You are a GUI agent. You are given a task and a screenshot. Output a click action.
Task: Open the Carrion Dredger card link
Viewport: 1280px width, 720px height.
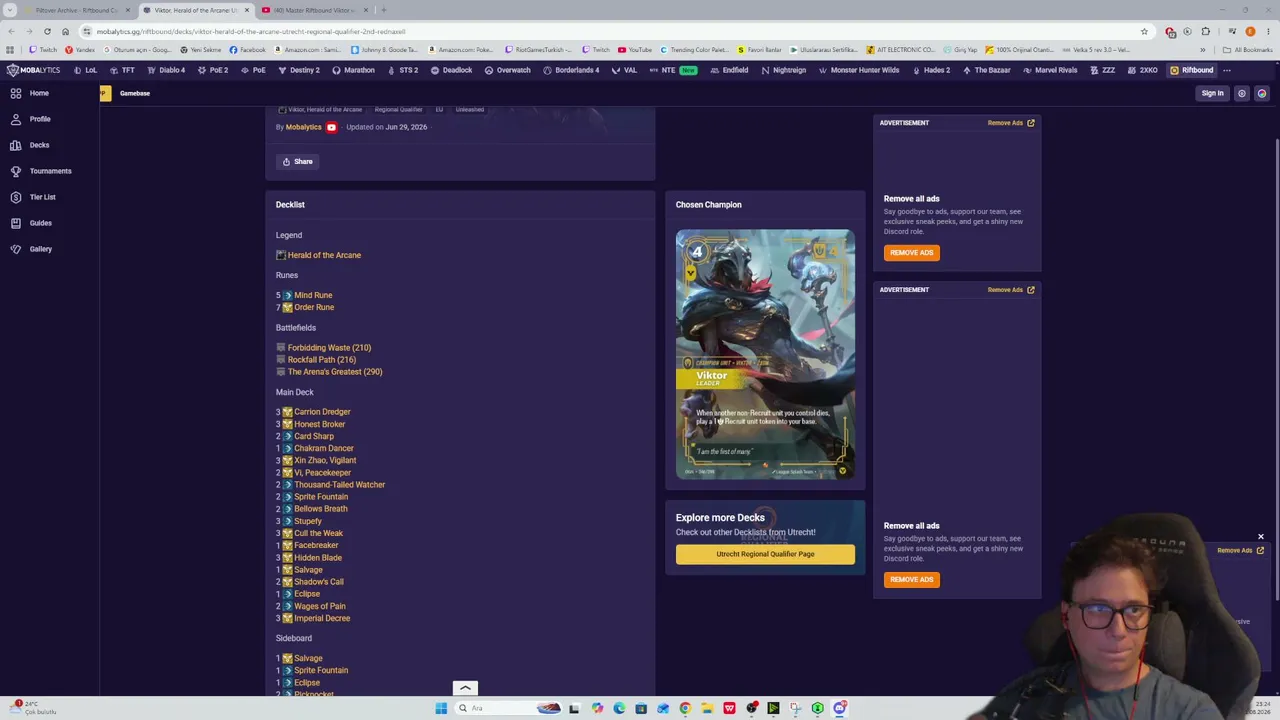tap(322, 412)
